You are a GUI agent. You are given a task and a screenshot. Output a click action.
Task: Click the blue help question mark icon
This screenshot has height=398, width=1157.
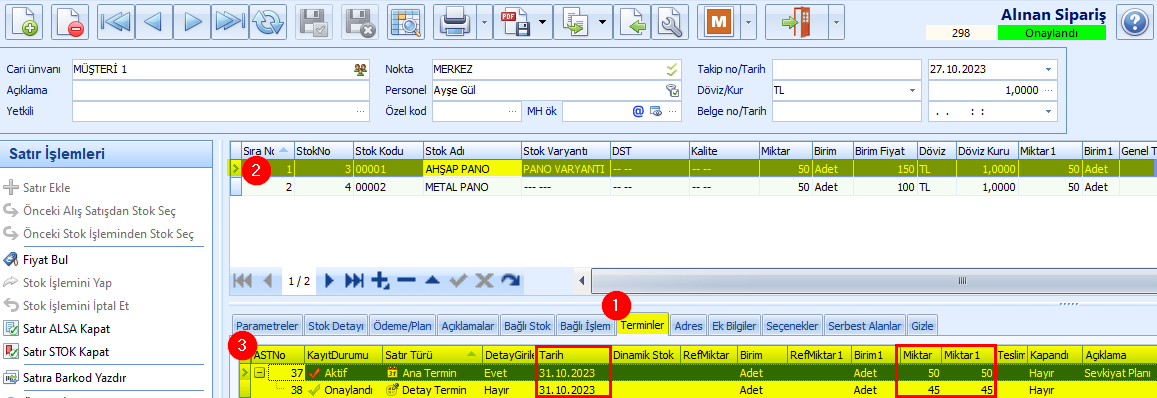tap(1134, 22)
